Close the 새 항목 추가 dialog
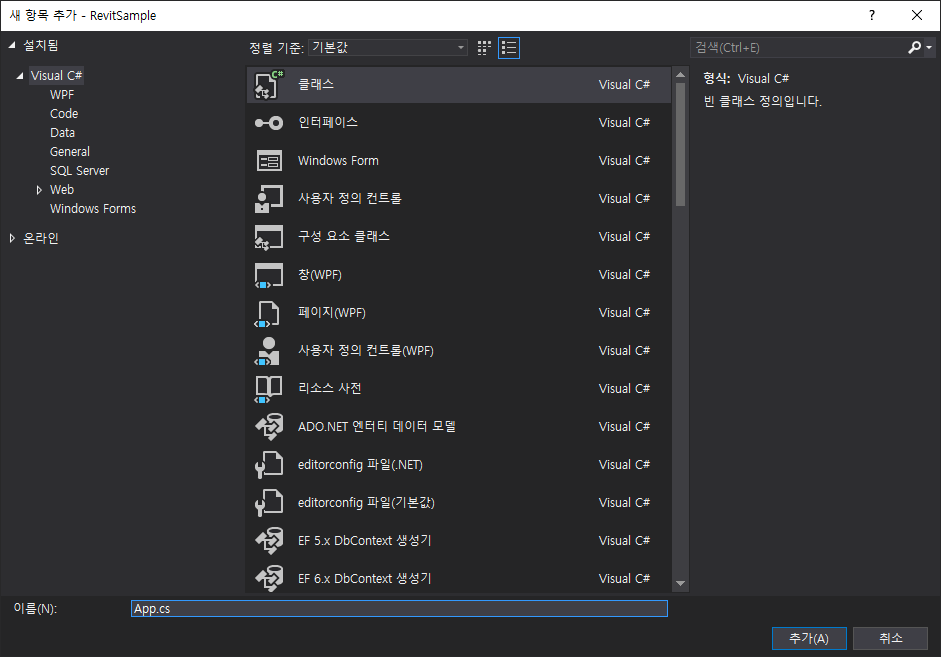The height and width of the screenshot is (657, 941). tap(916, 15)
